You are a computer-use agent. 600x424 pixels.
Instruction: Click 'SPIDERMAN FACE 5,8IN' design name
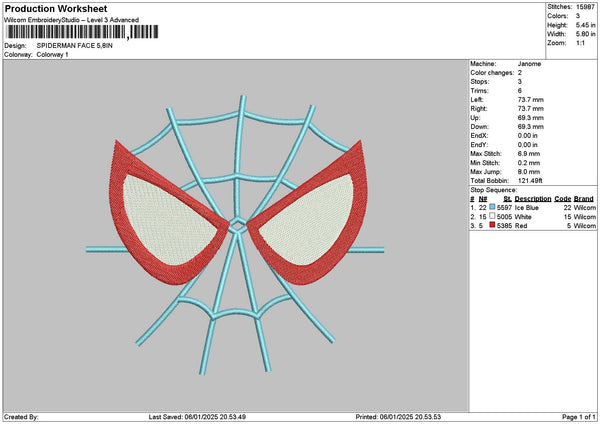75,46
